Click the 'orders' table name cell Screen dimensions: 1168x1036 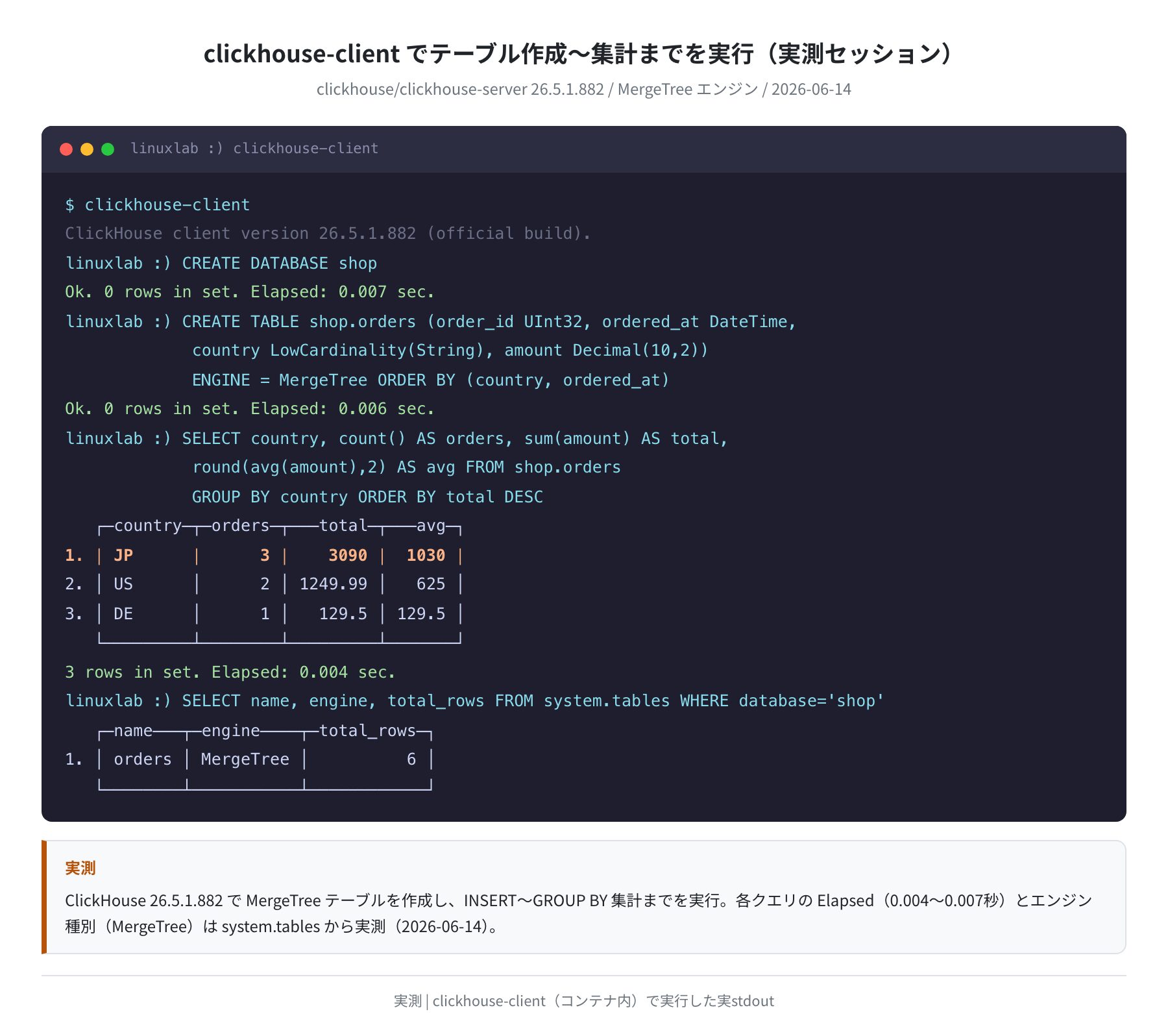click(143, 759)
